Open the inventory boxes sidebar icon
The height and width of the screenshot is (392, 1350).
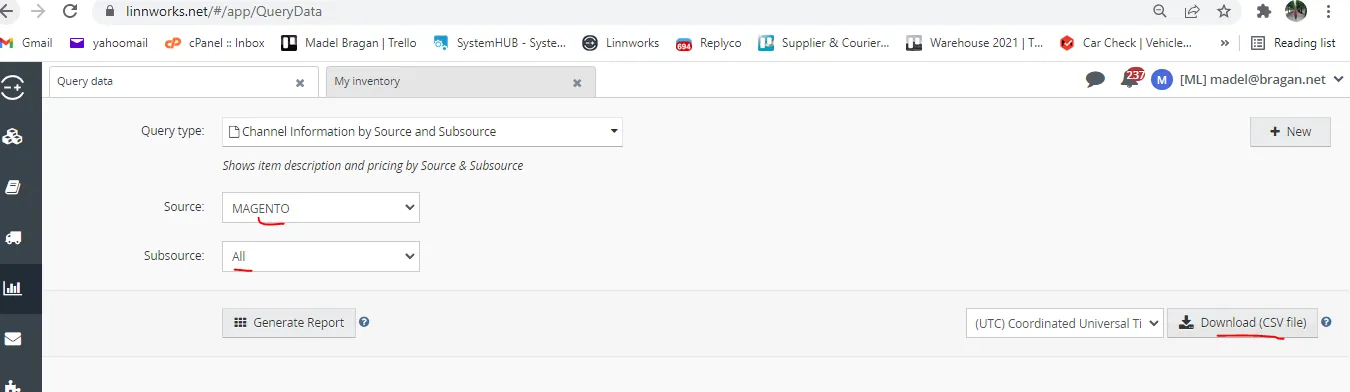point(13,137)
